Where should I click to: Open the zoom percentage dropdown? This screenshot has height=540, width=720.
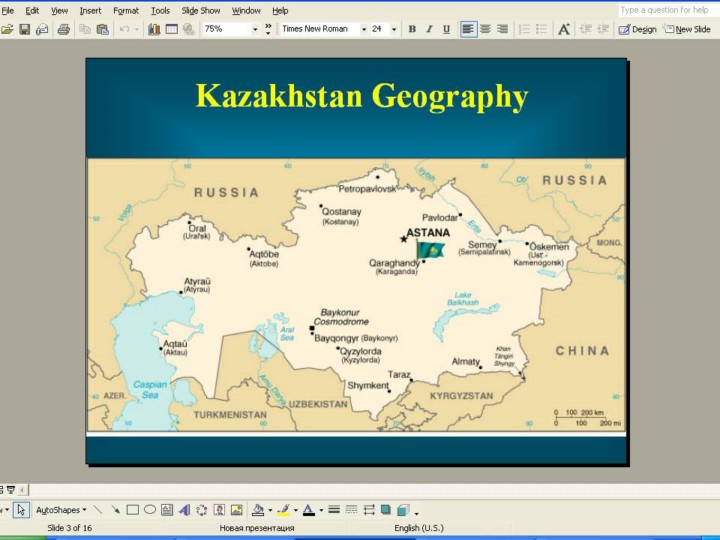255,30
